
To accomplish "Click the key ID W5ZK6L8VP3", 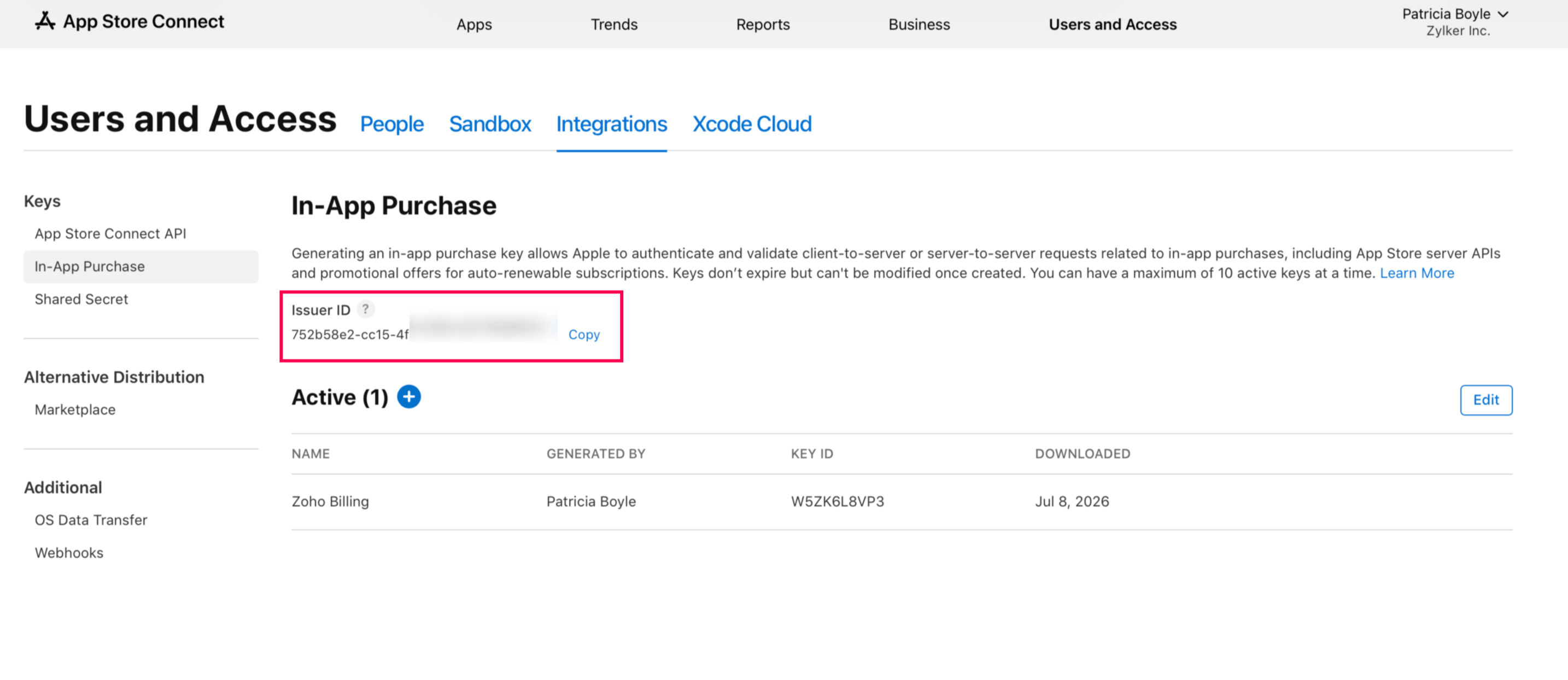I will click(837, 502).
